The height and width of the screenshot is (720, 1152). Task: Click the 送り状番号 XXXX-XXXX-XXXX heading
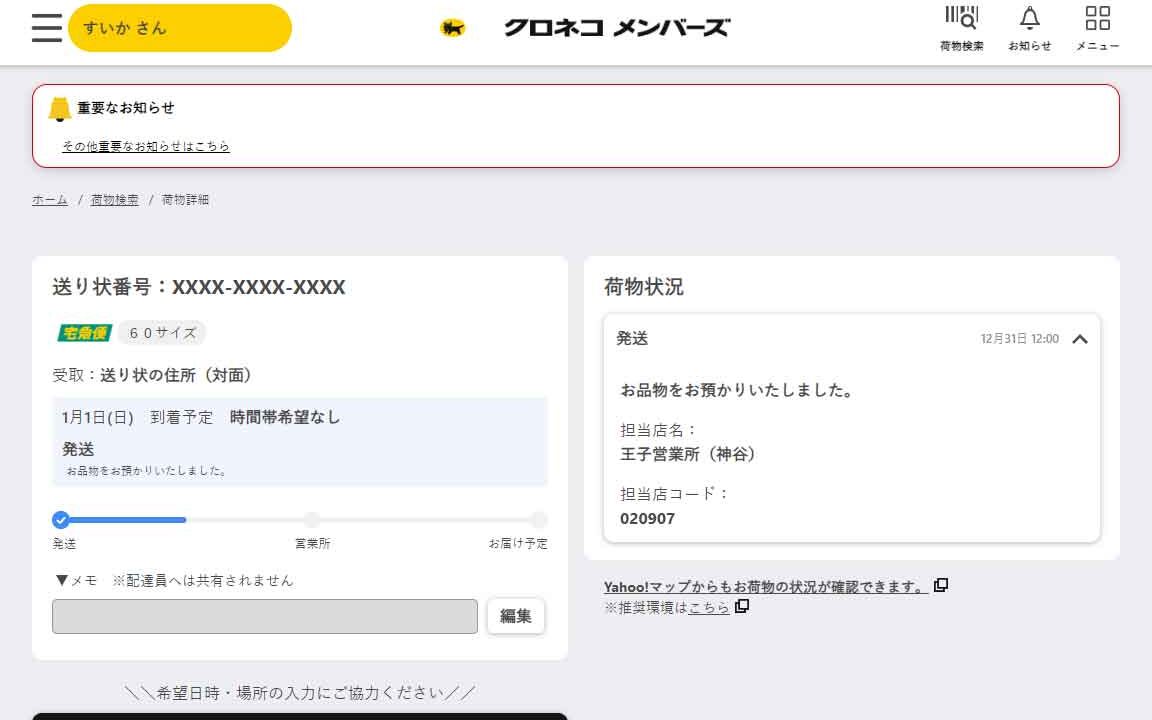(x=198, y=287)
